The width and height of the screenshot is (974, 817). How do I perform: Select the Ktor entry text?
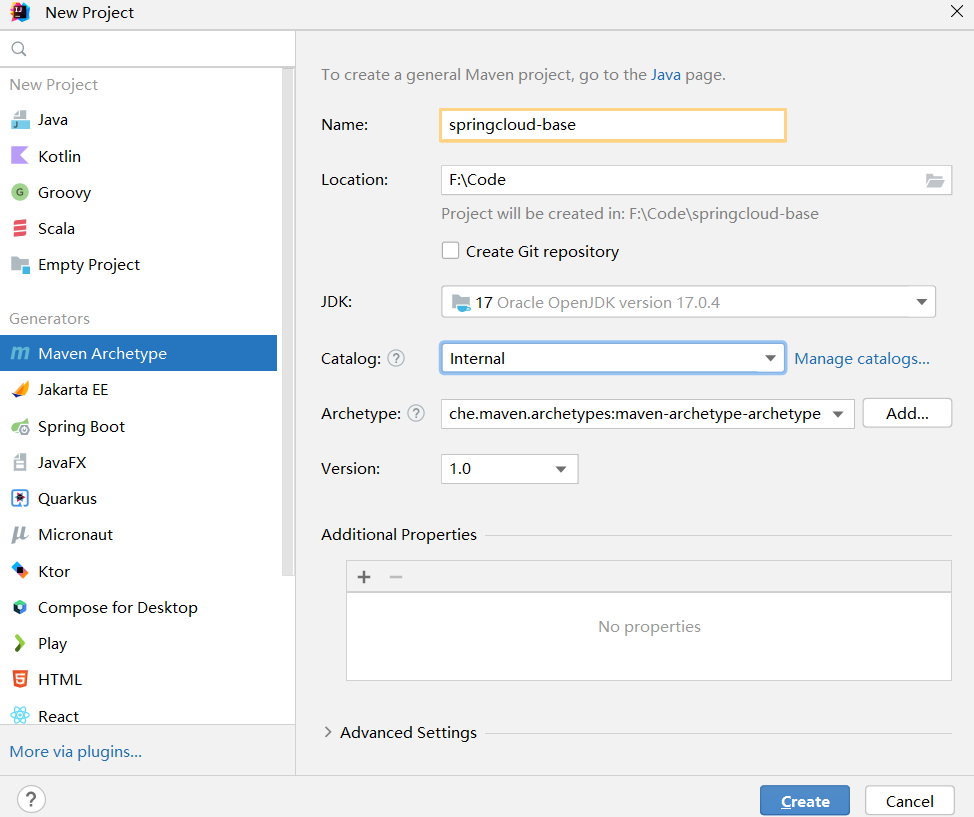(54, 571)
